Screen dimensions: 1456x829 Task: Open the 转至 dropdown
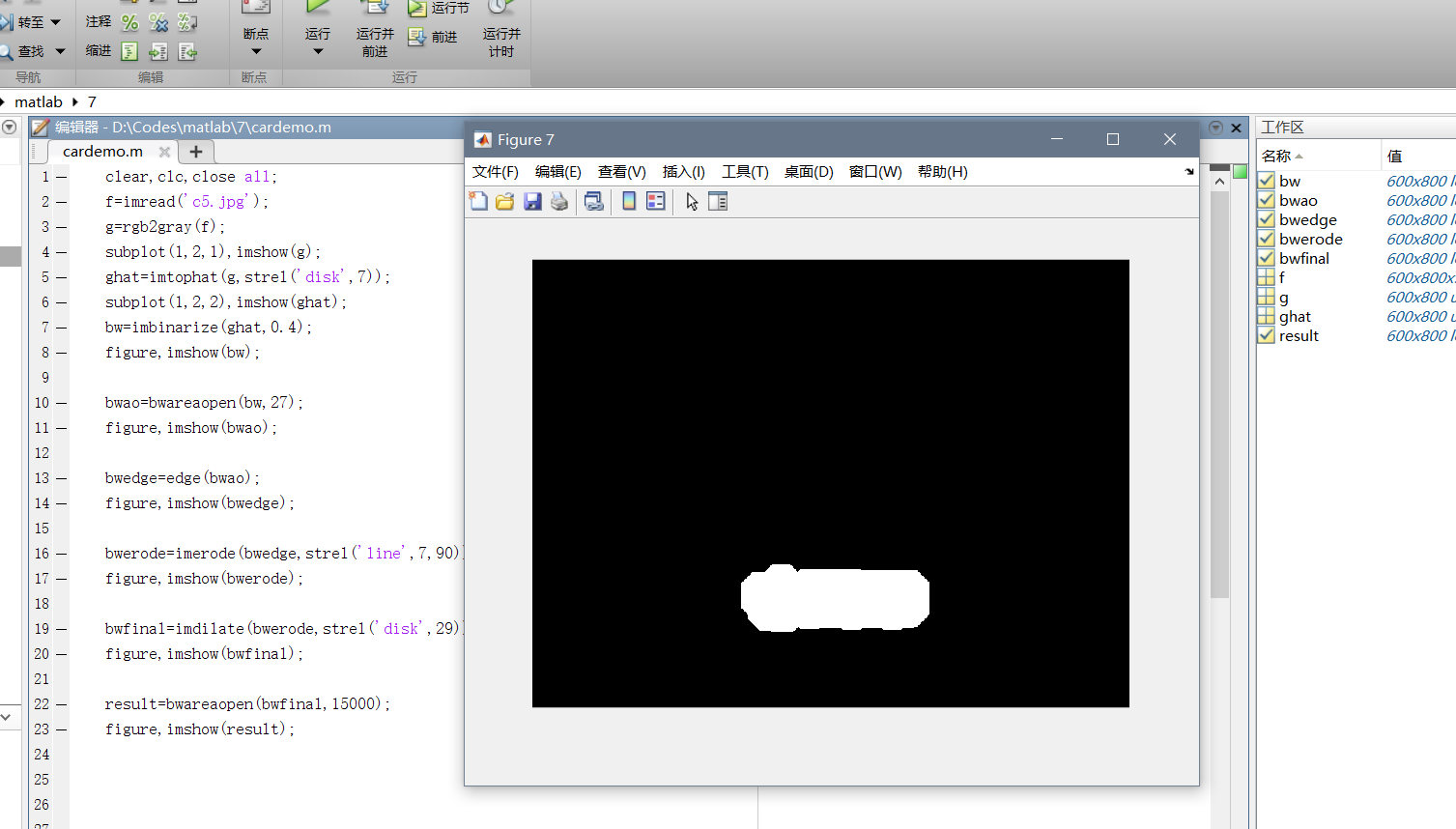click(x=55, y=22)
